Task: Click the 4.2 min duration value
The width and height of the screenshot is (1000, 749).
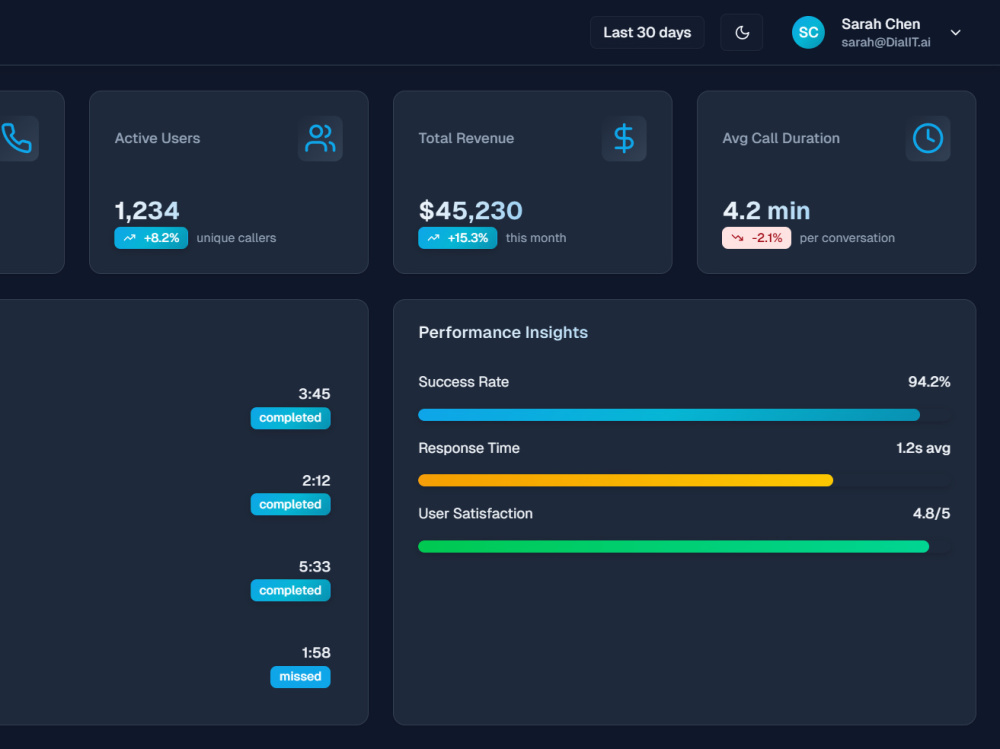Action: 766,211
